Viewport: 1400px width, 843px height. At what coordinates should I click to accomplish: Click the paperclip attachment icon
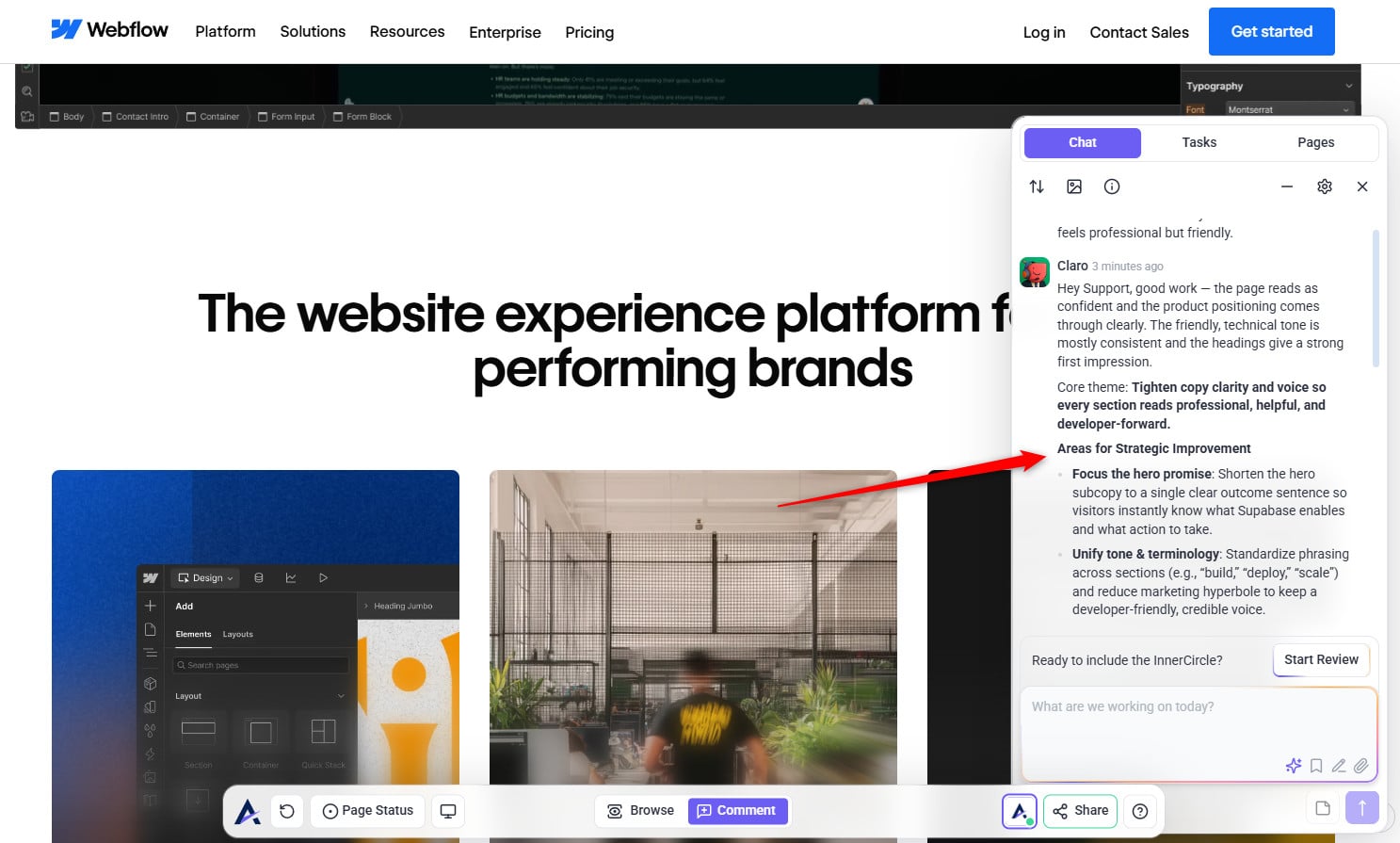pyautogui.click(x=1361, y=766)
